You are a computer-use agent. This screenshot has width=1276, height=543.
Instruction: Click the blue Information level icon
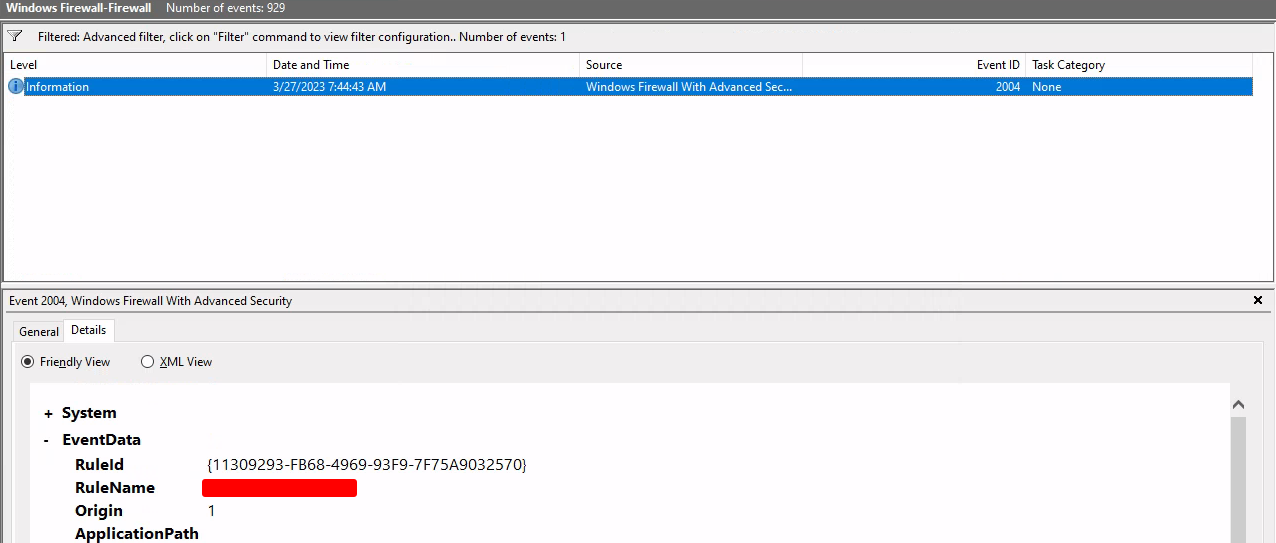[15, 87]
